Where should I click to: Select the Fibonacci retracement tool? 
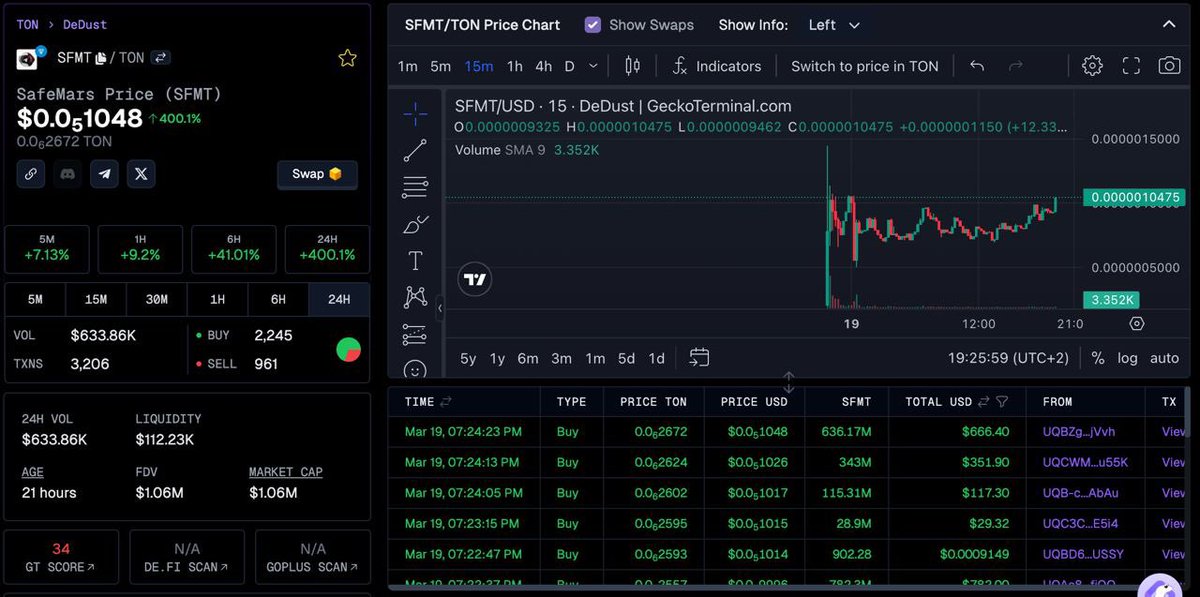(415, 187)
